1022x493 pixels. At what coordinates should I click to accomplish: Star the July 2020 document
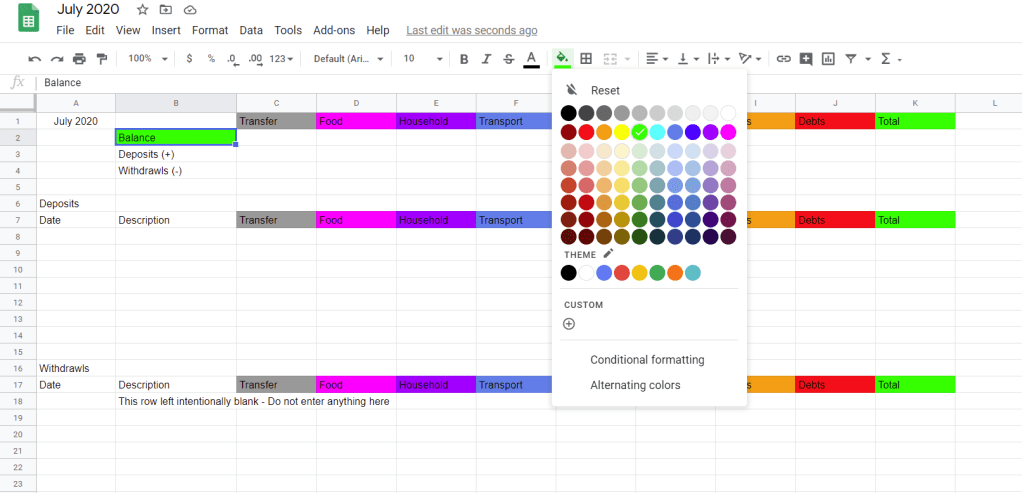pyautogui.click(x=142, y=10)
